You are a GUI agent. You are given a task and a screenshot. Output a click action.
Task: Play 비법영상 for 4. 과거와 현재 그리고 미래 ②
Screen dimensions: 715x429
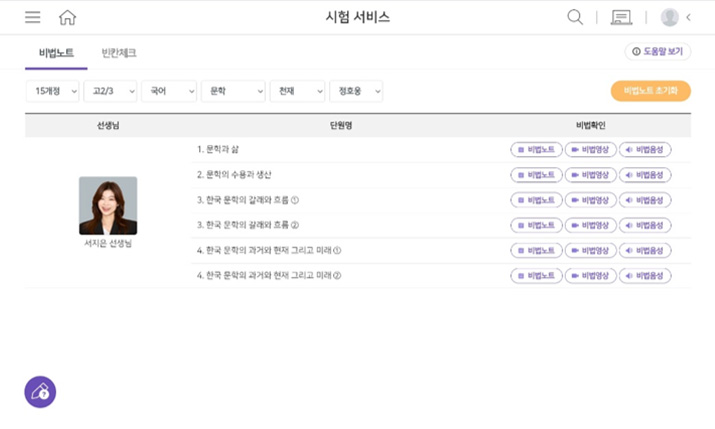pos(591,275)
